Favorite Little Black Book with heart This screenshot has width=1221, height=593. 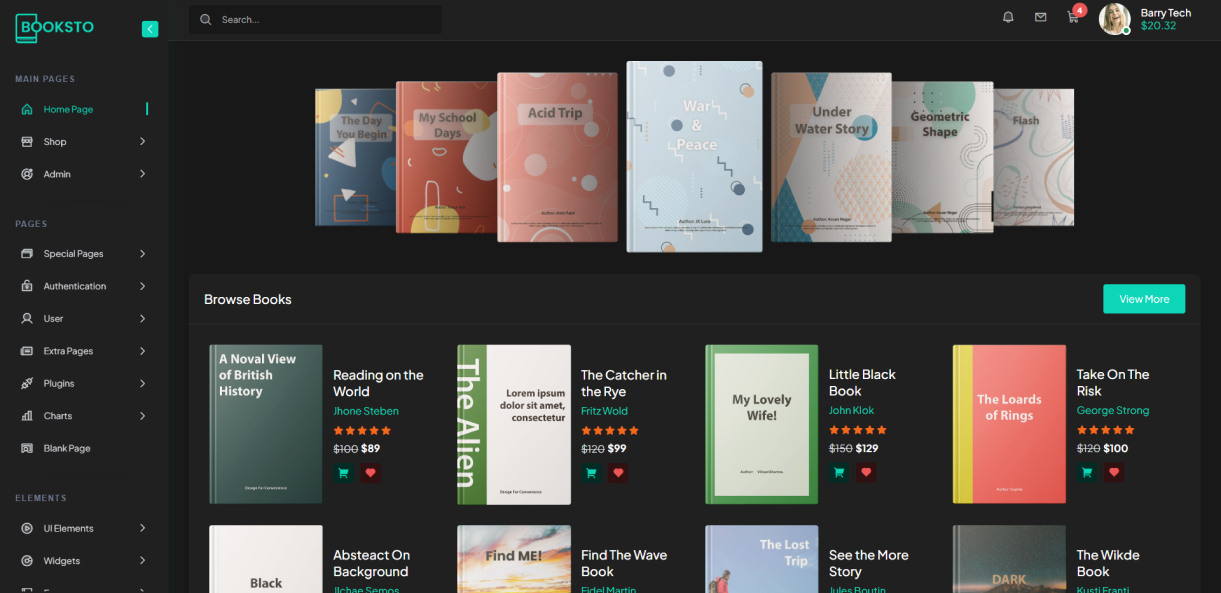click(x=866, y=473)
